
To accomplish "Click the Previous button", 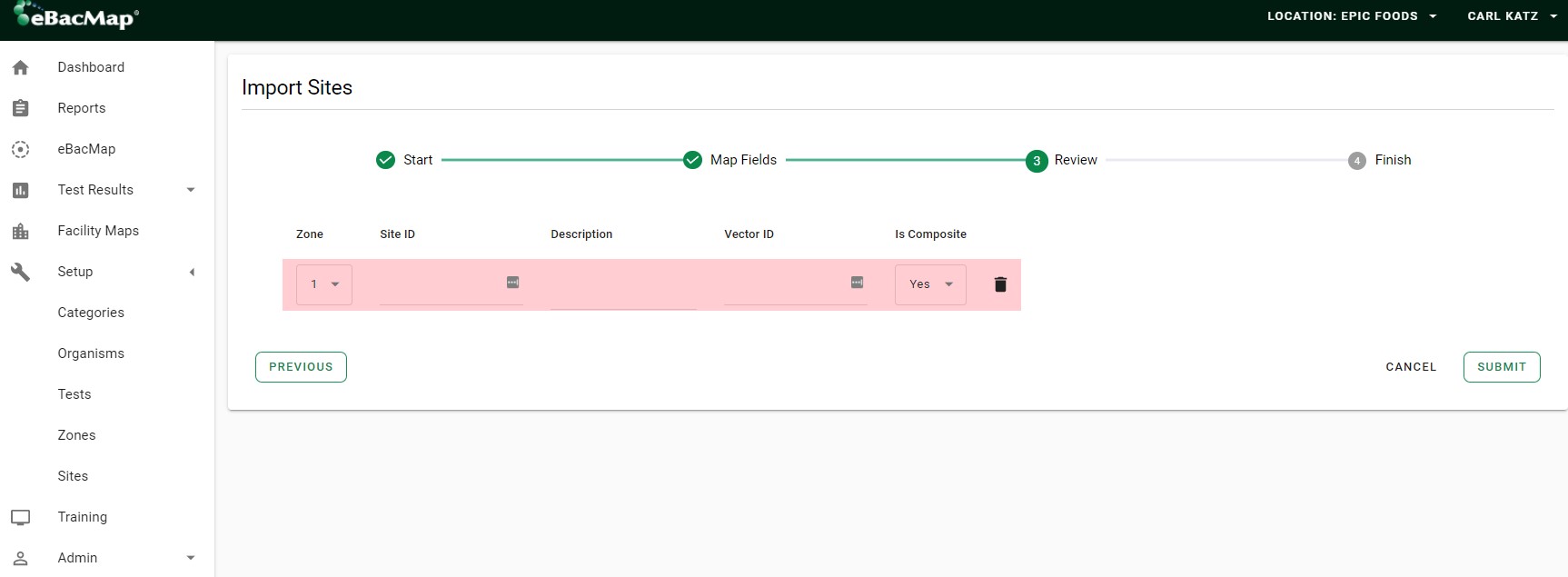I will pyautogui.click(x=301, y=367).
